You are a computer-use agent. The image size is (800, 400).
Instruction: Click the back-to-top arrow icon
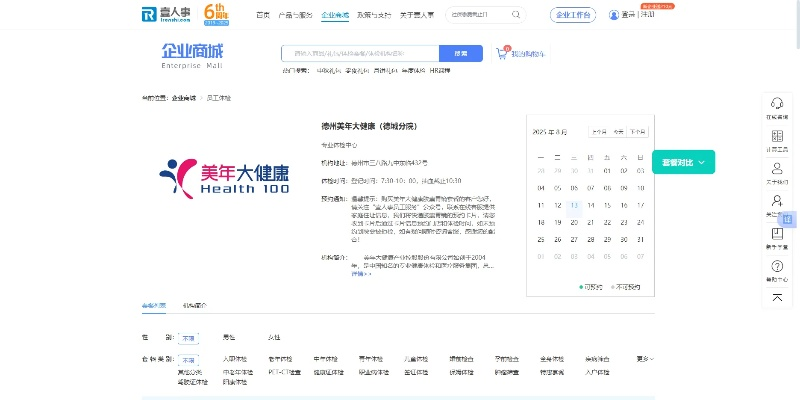coord(776,297)
